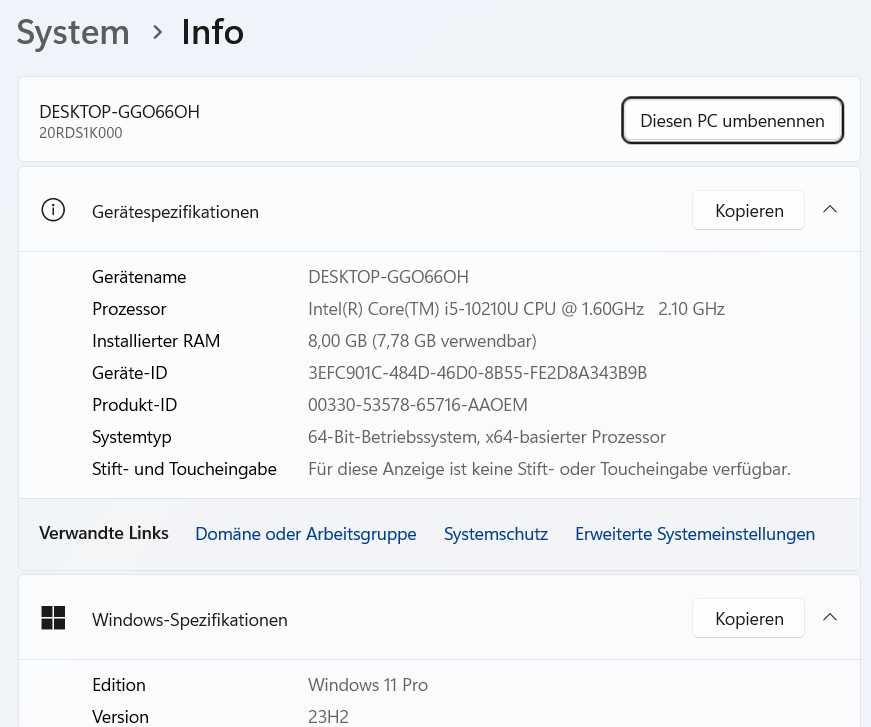
Task: Click the 8,00 GB RAM value
Action: (x=422, y=340)
